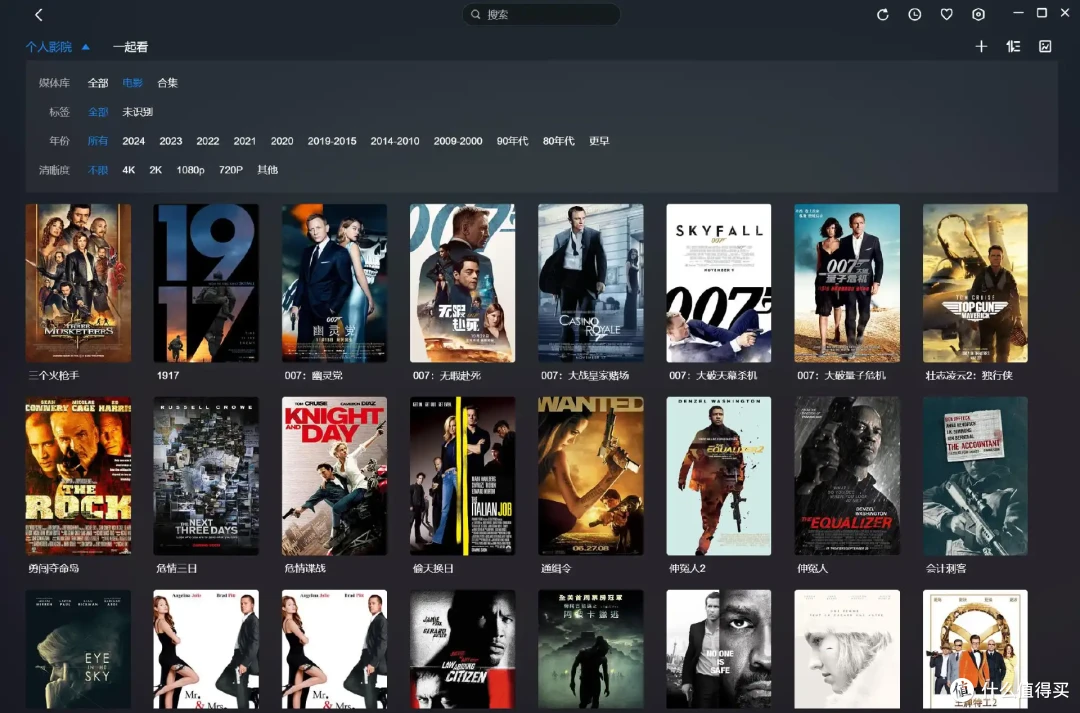Click the search magnifier icon
This screenshot has height=713, width=1080.
point(476,14)
